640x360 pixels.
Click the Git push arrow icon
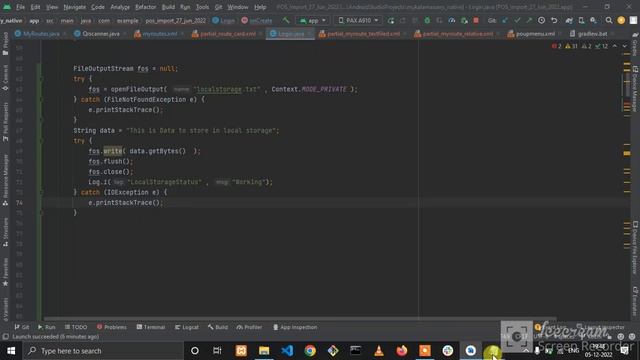(x=529, y=20)
